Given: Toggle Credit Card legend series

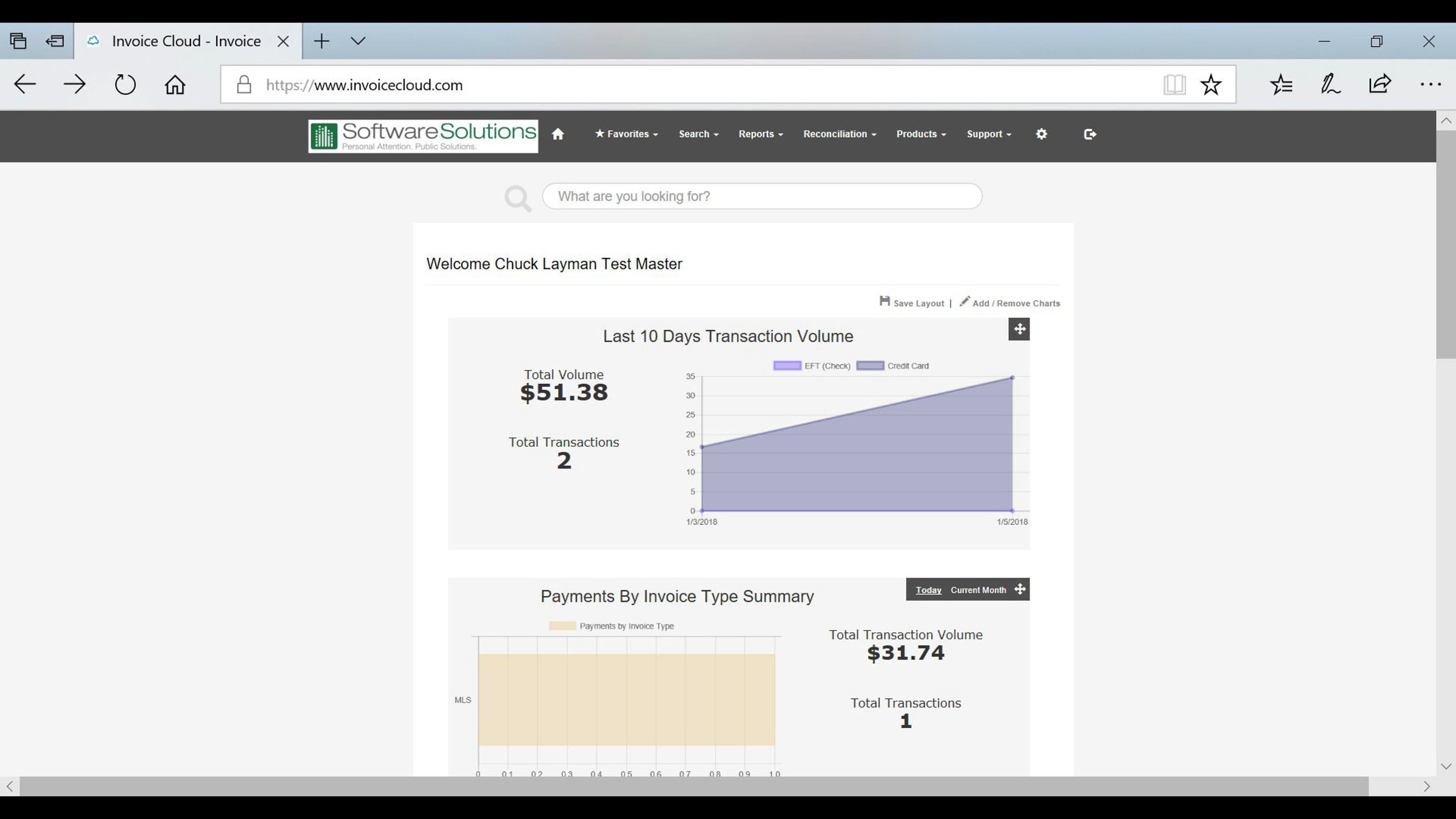Looking at the screenshot, I should click(893, 366).
